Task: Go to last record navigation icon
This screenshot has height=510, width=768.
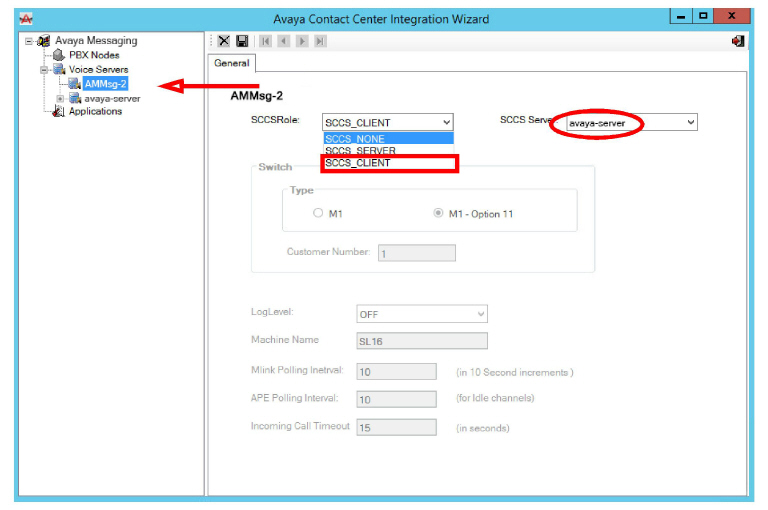Action: [x=320, y=41]
